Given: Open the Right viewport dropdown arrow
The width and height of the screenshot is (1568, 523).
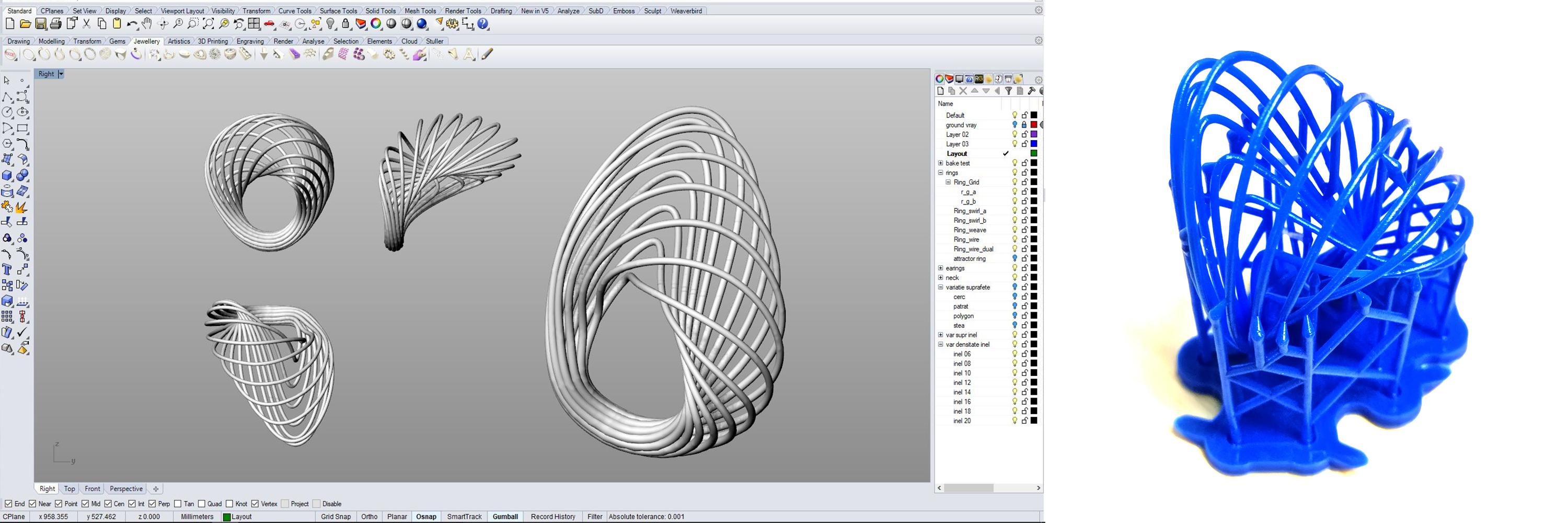Looking at the screenshot, I should pos(61,74).
